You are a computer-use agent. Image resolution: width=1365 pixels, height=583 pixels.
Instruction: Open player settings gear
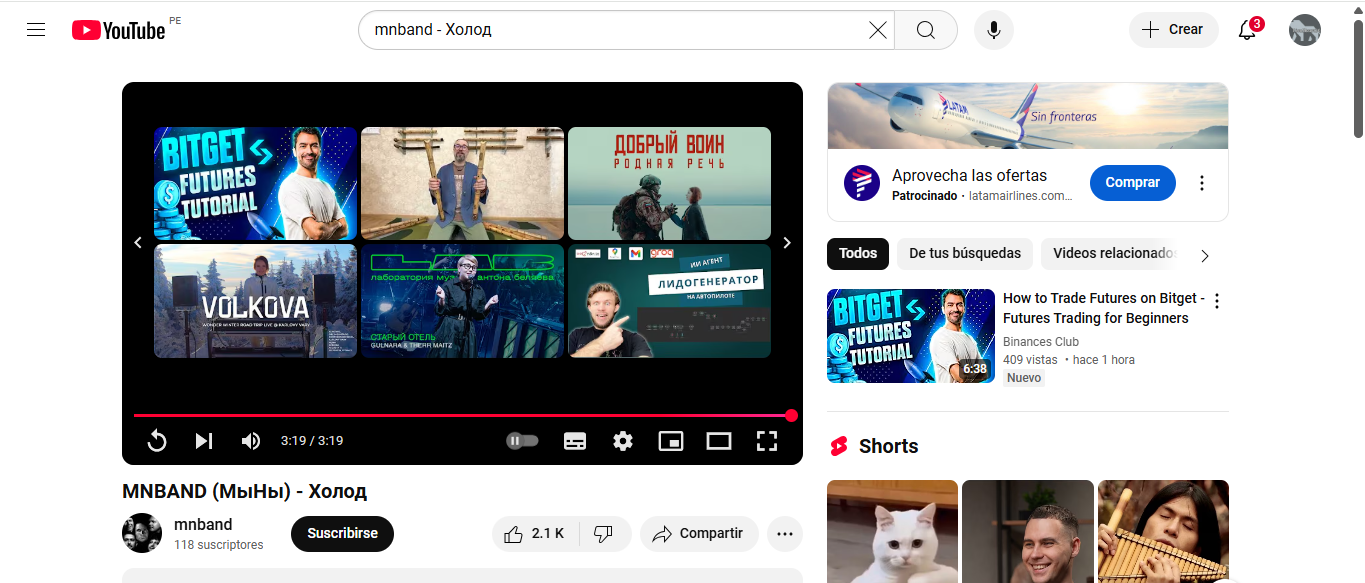point(623,441)
